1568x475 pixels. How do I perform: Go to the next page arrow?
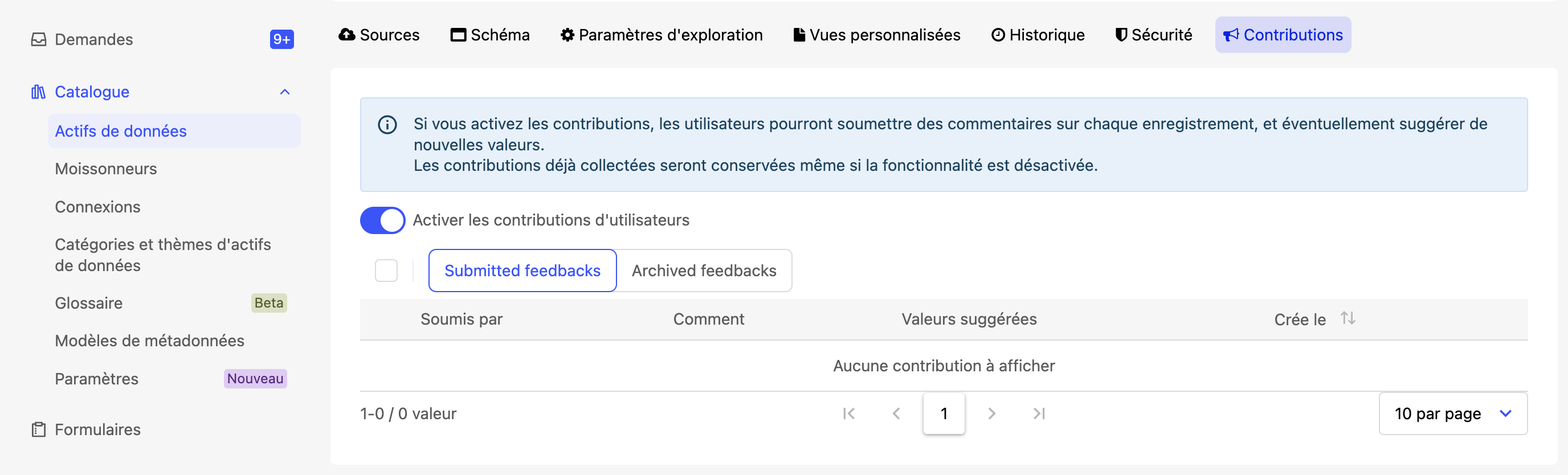click(x=991, y=413)
